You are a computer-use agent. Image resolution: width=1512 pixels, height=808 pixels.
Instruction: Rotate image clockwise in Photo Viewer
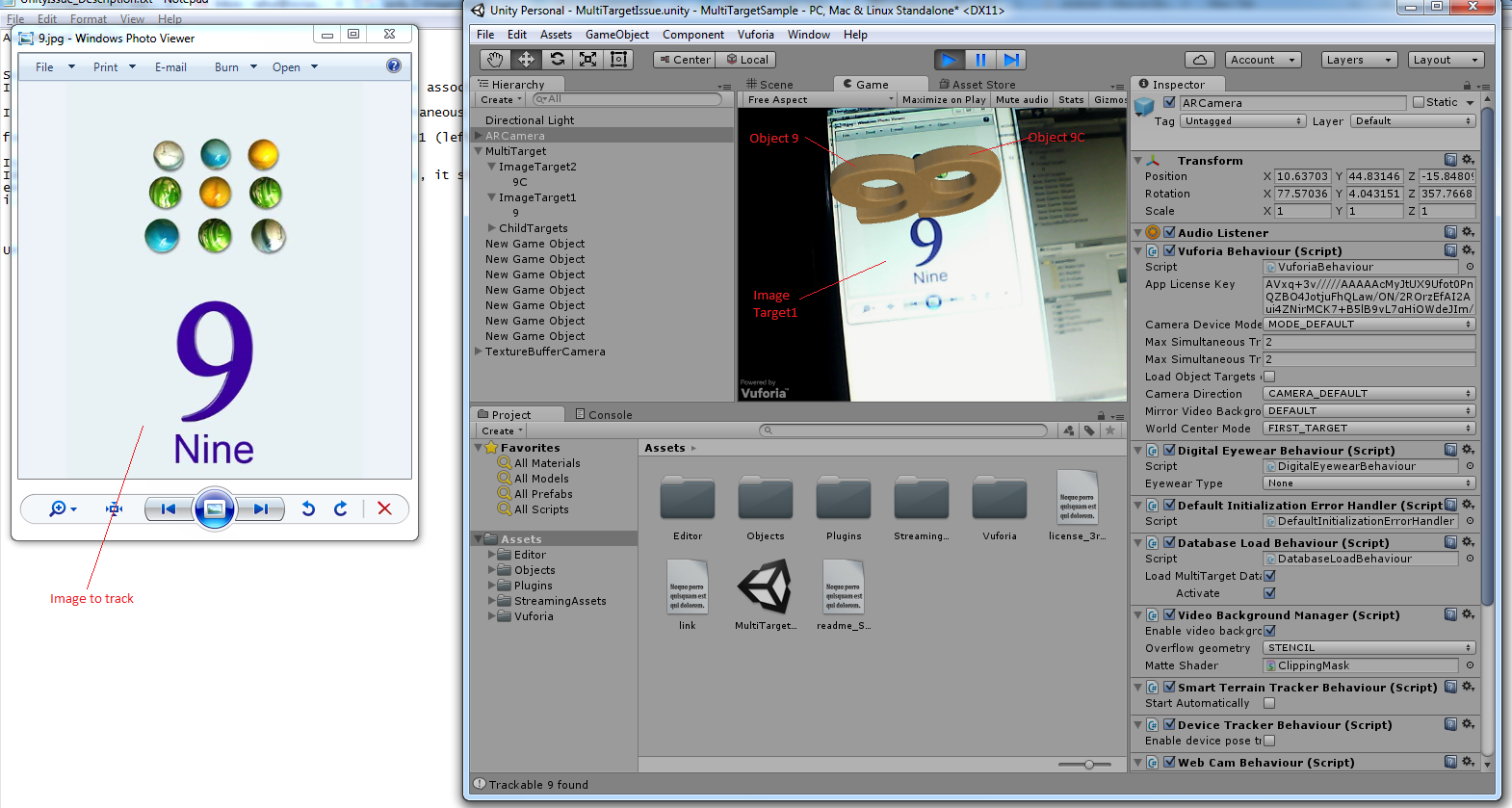(341, 508)
